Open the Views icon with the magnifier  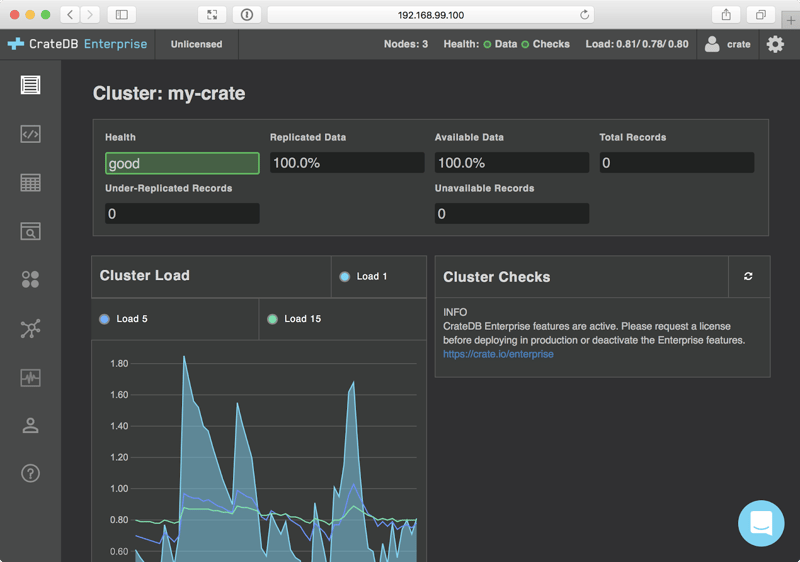(30, 232)
